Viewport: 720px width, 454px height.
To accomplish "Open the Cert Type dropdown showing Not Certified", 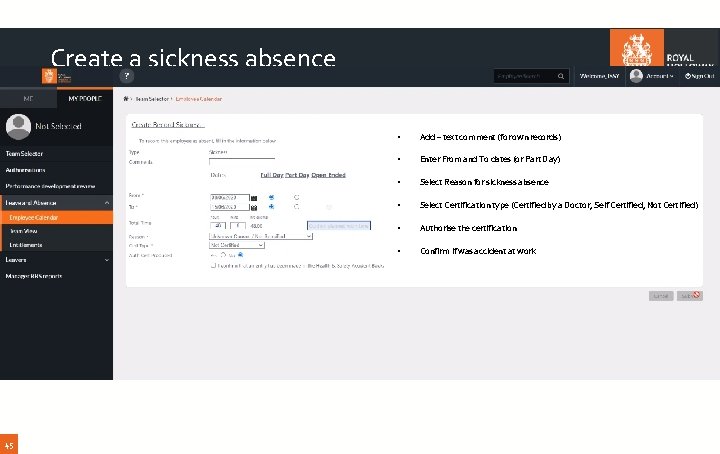I will (x=237, y=245).
